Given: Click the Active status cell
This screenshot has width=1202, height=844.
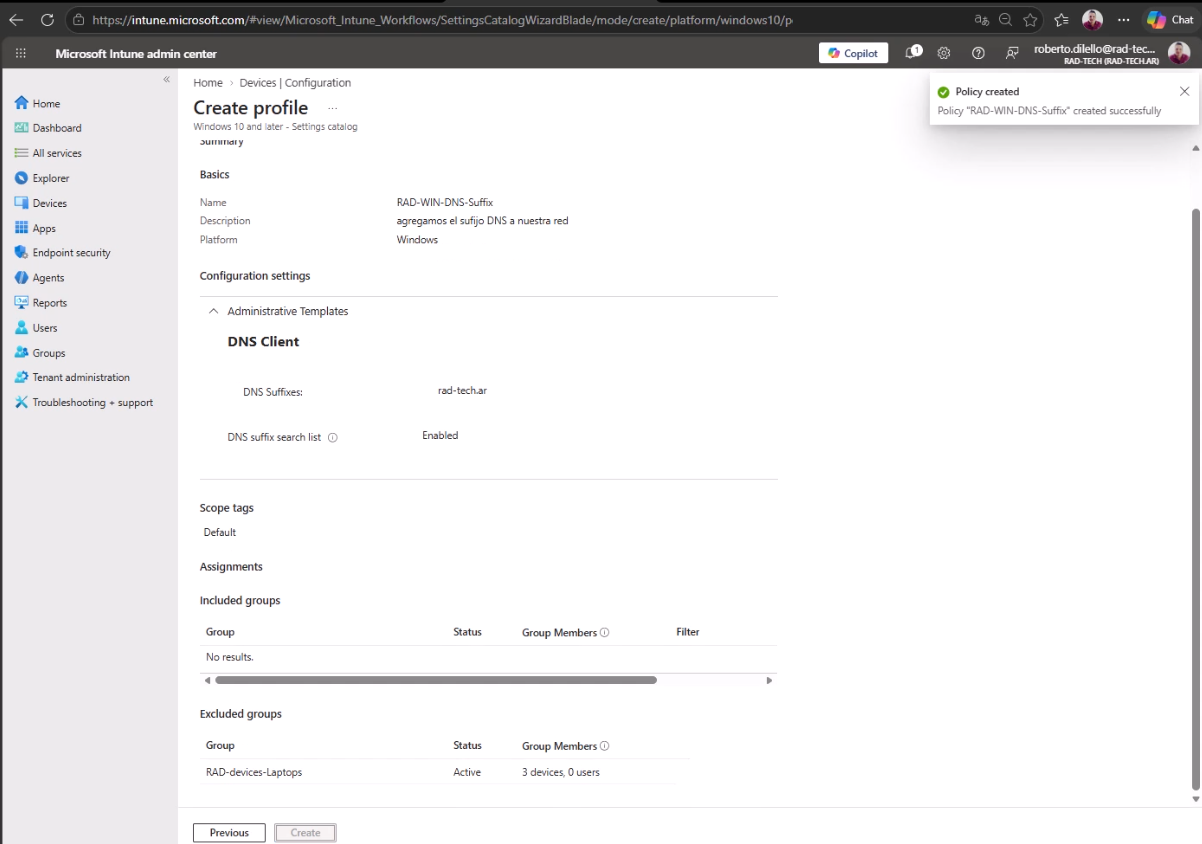Looking at the screenshot, I should pyautogui.click(x=467, y=772).
